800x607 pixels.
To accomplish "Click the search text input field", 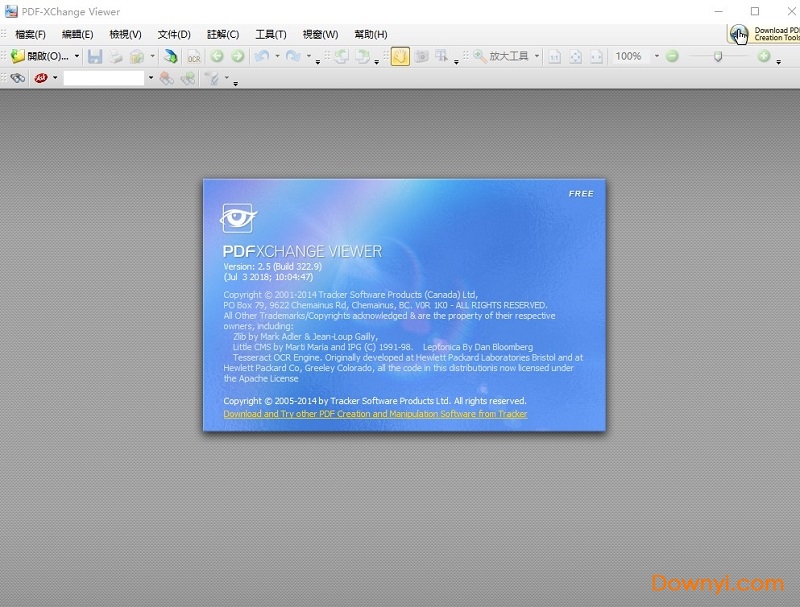I will point(105,75).
